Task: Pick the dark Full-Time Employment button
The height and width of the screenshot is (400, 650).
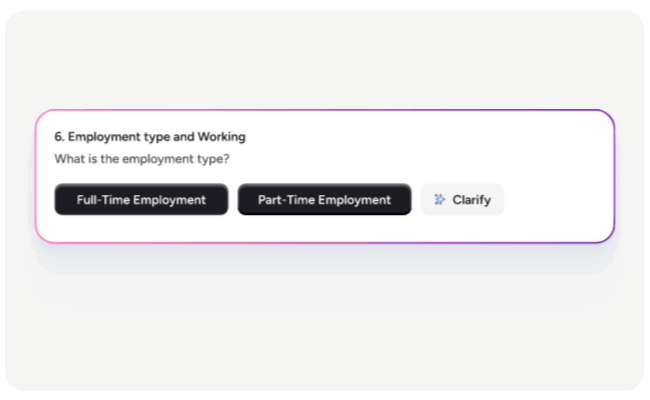Action: coord(141,199)
